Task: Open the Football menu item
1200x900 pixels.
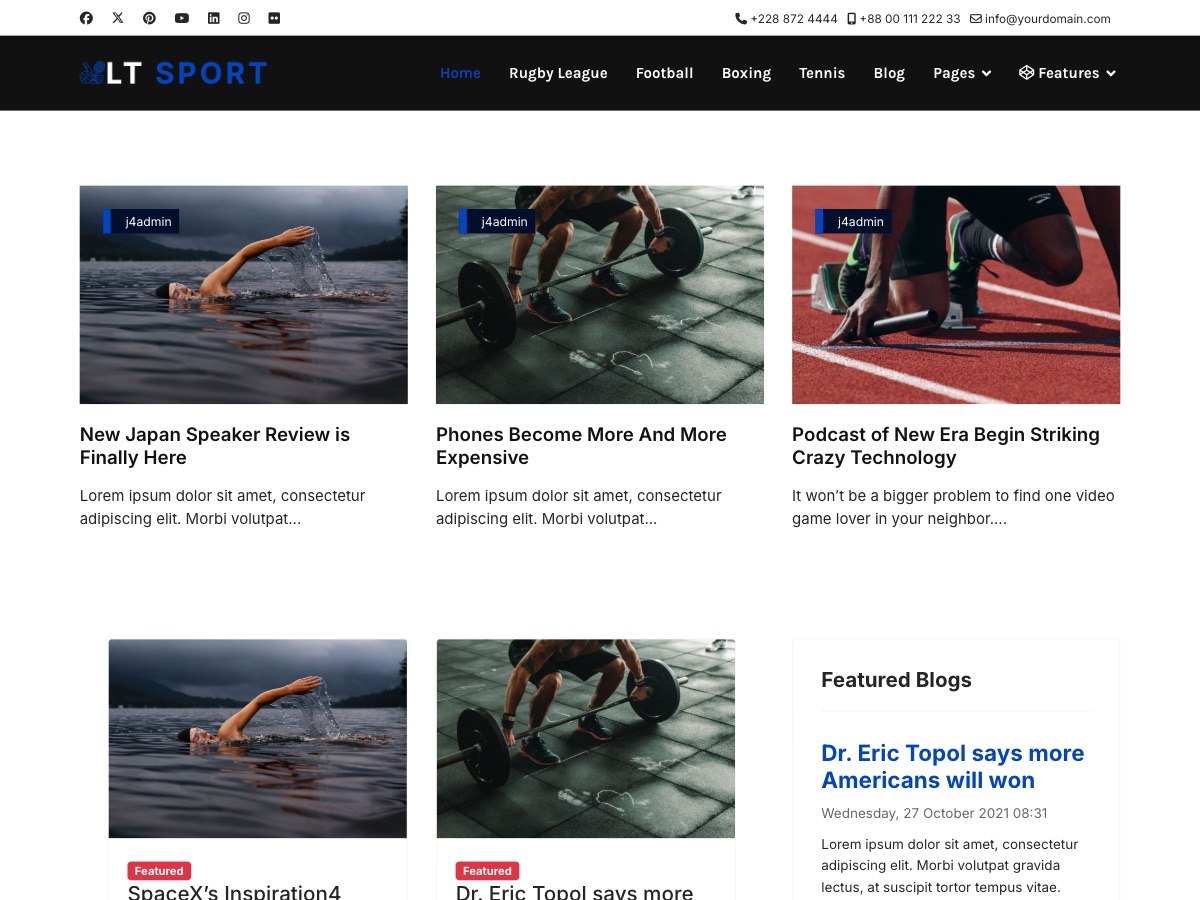Action: [x=664, y=73]
